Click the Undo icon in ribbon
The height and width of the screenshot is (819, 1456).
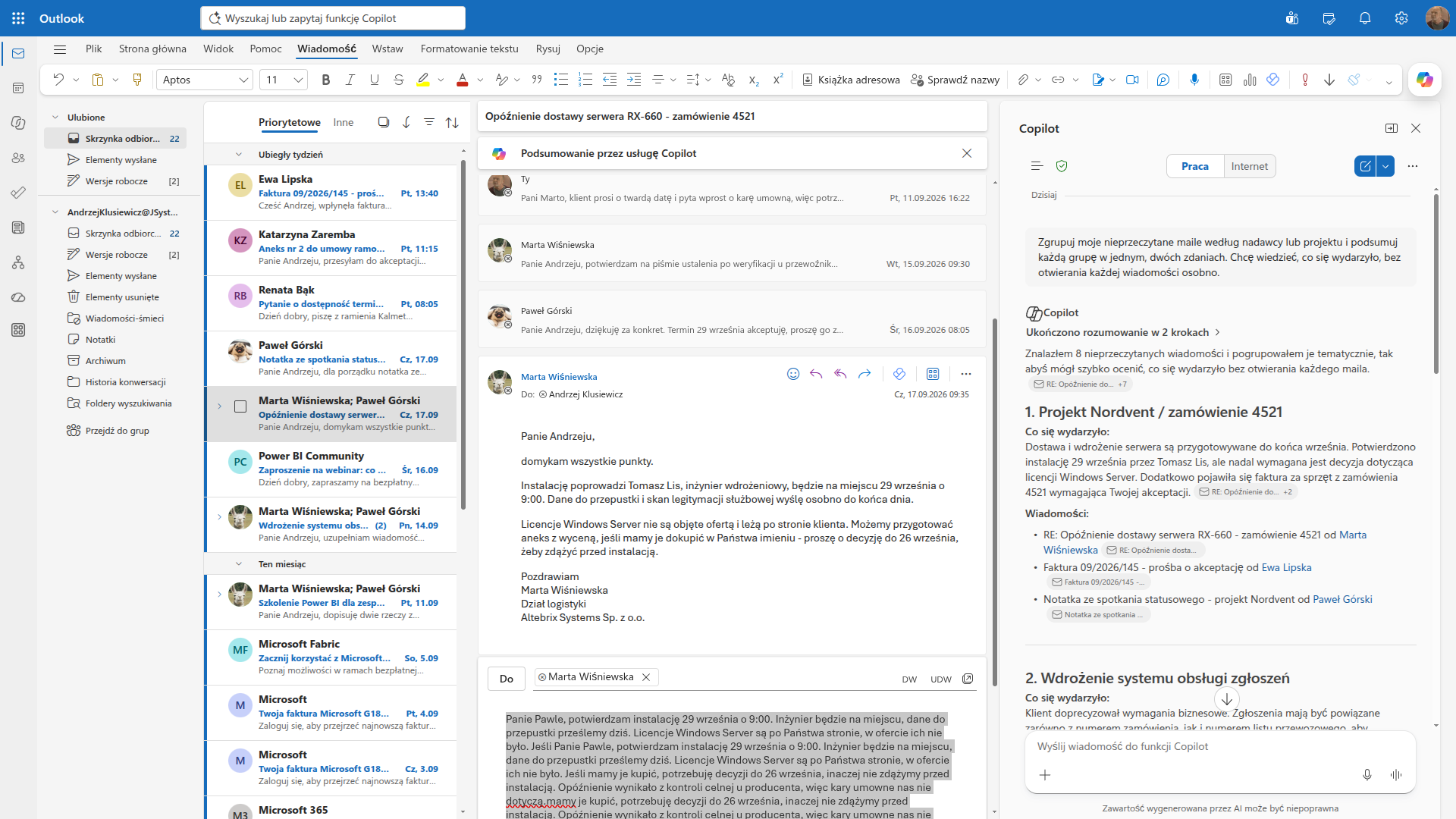[x=58, y=80]
